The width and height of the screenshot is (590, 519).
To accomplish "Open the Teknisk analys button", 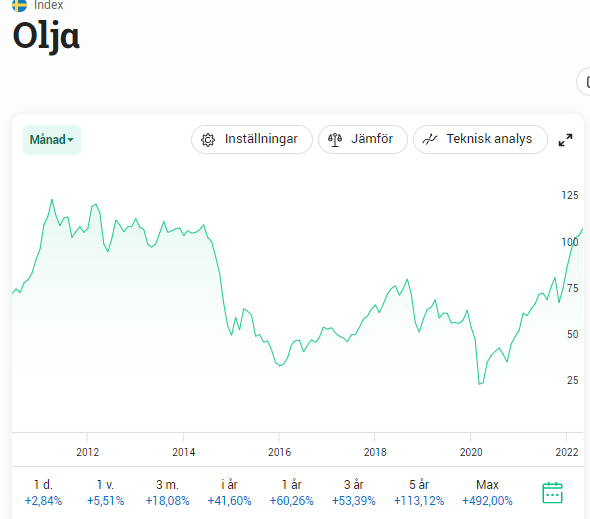I will point(481,140).
